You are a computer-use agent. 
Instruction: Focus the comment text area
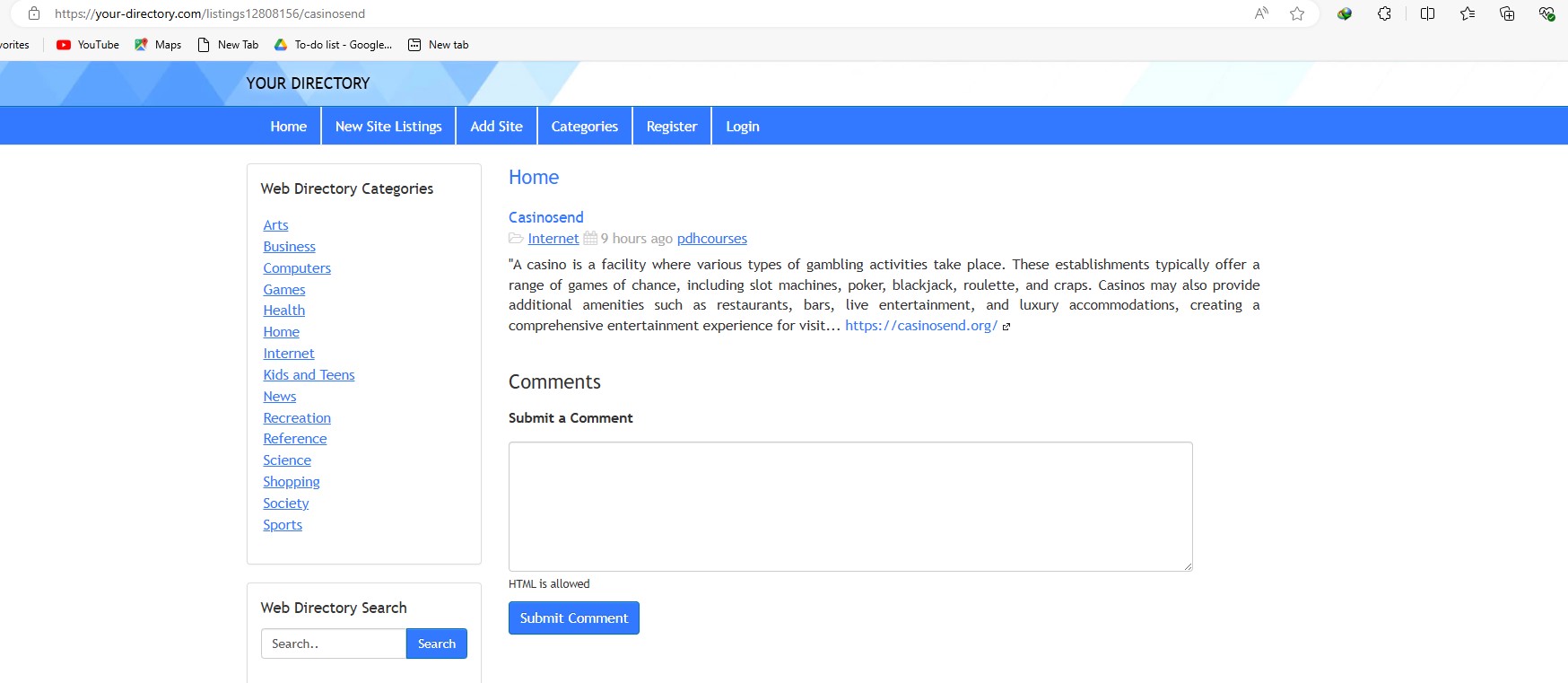850,506
